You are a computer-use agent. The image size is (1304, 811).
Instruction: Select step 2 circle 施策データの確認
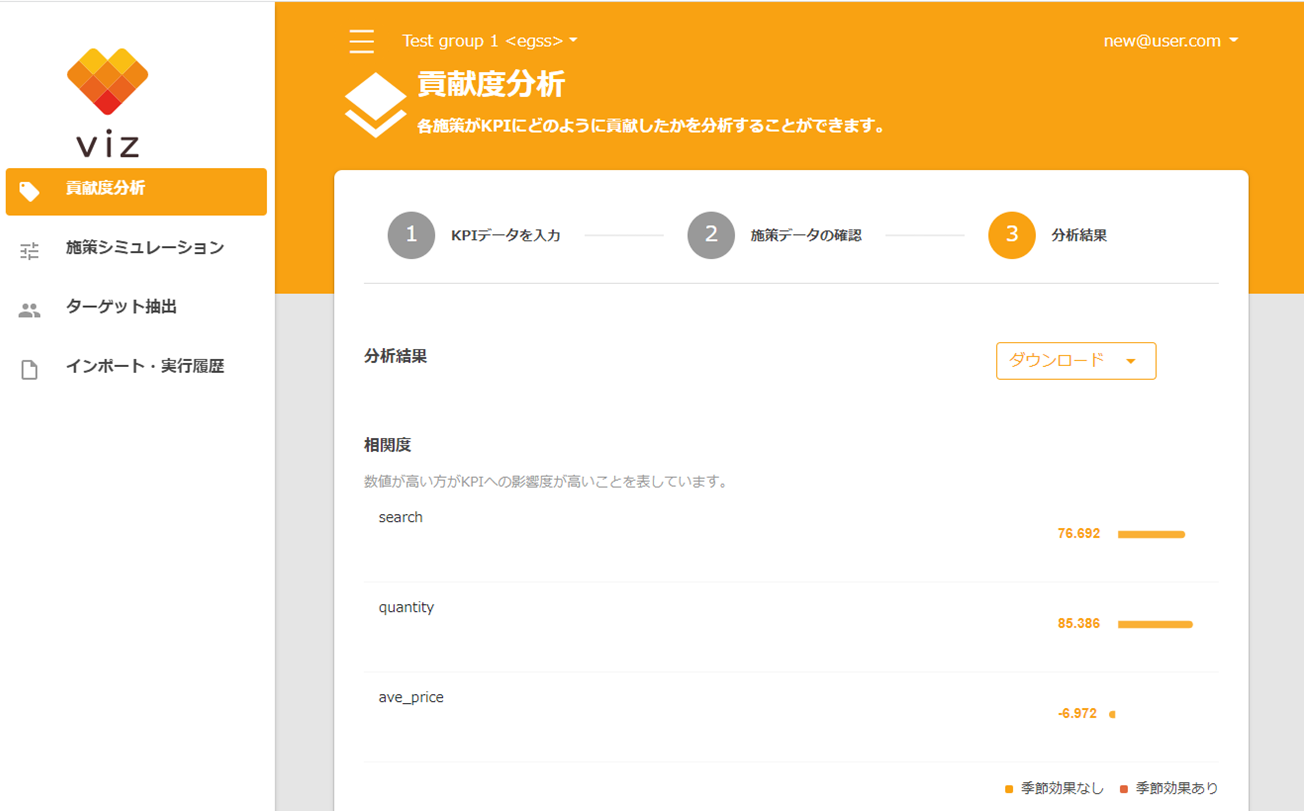(711, 235)
